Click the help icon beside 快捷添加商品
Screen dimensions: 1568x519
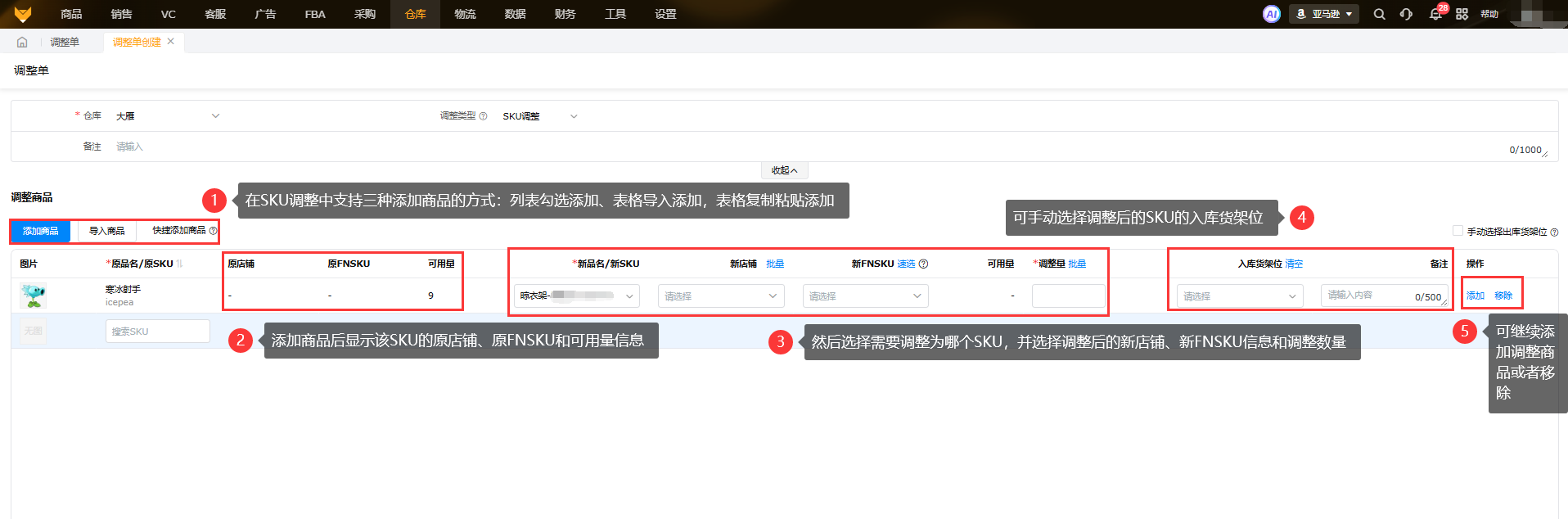click(213, 231)
